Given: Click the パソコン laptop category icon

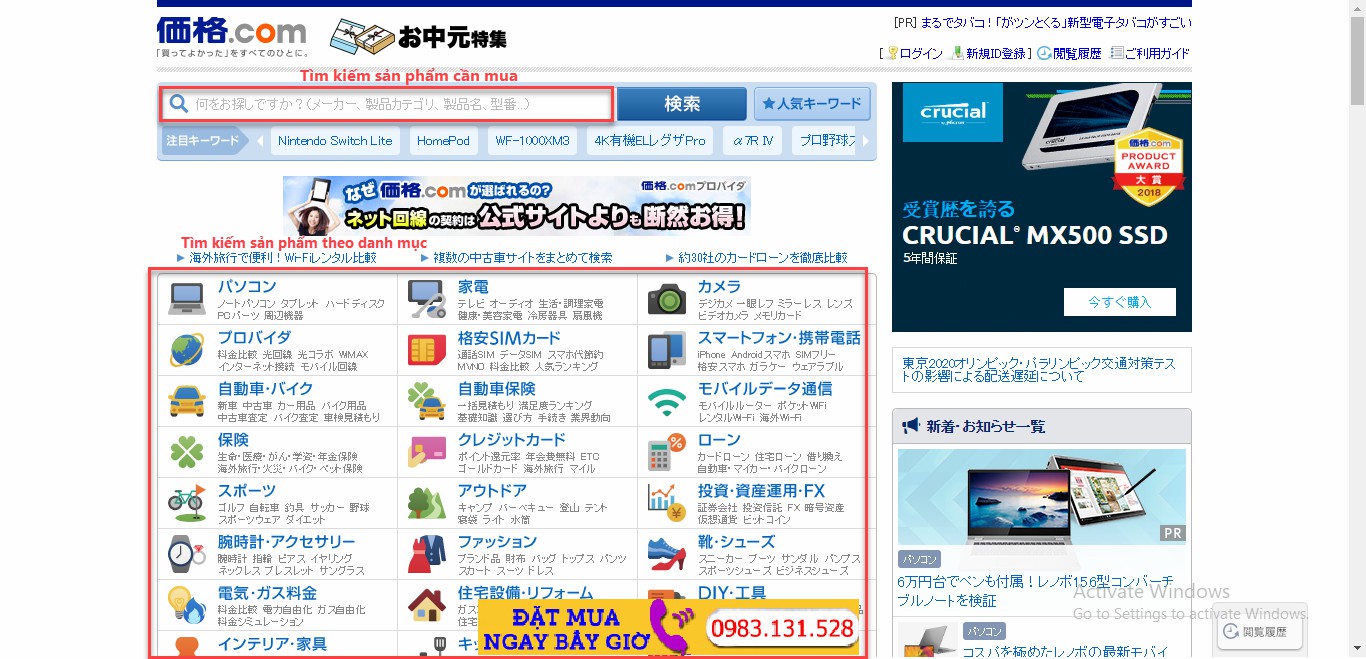Looking at the screenshot, I should 187,298.
